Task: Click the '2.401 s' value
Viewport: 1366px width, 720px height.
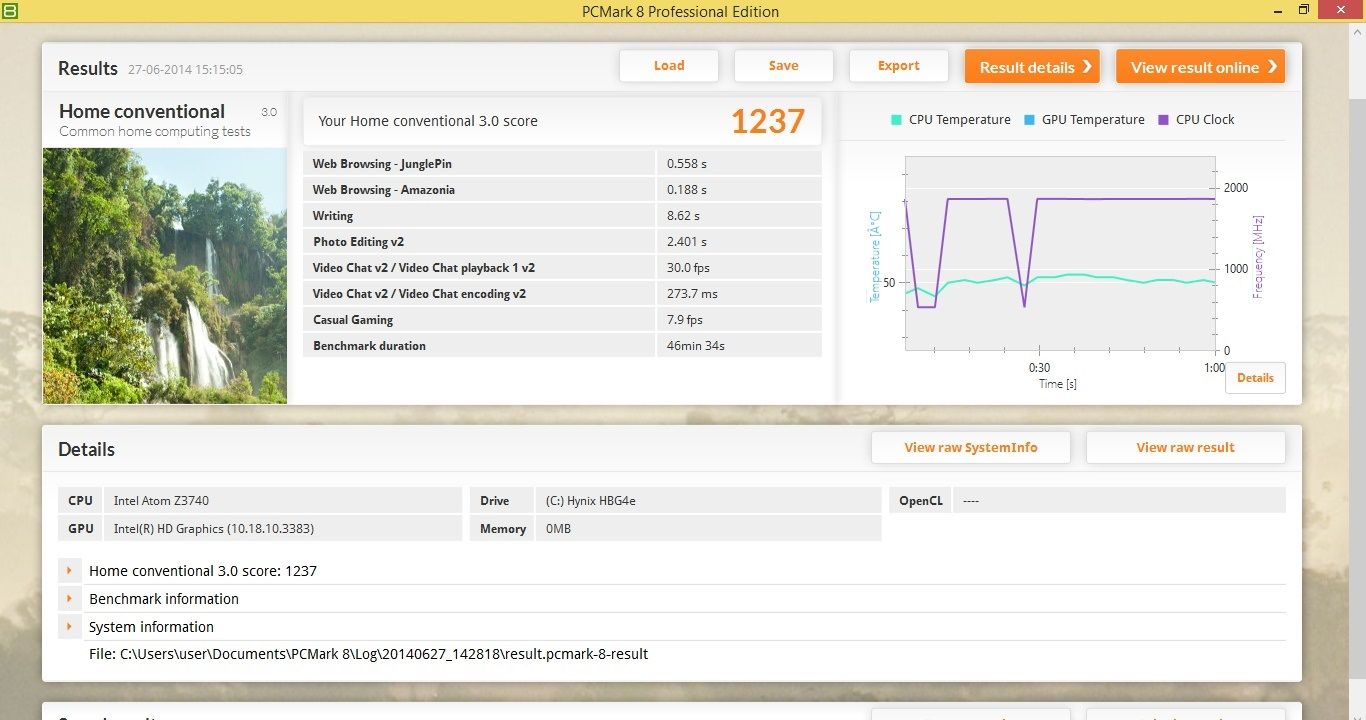Action: coord(687,242)
